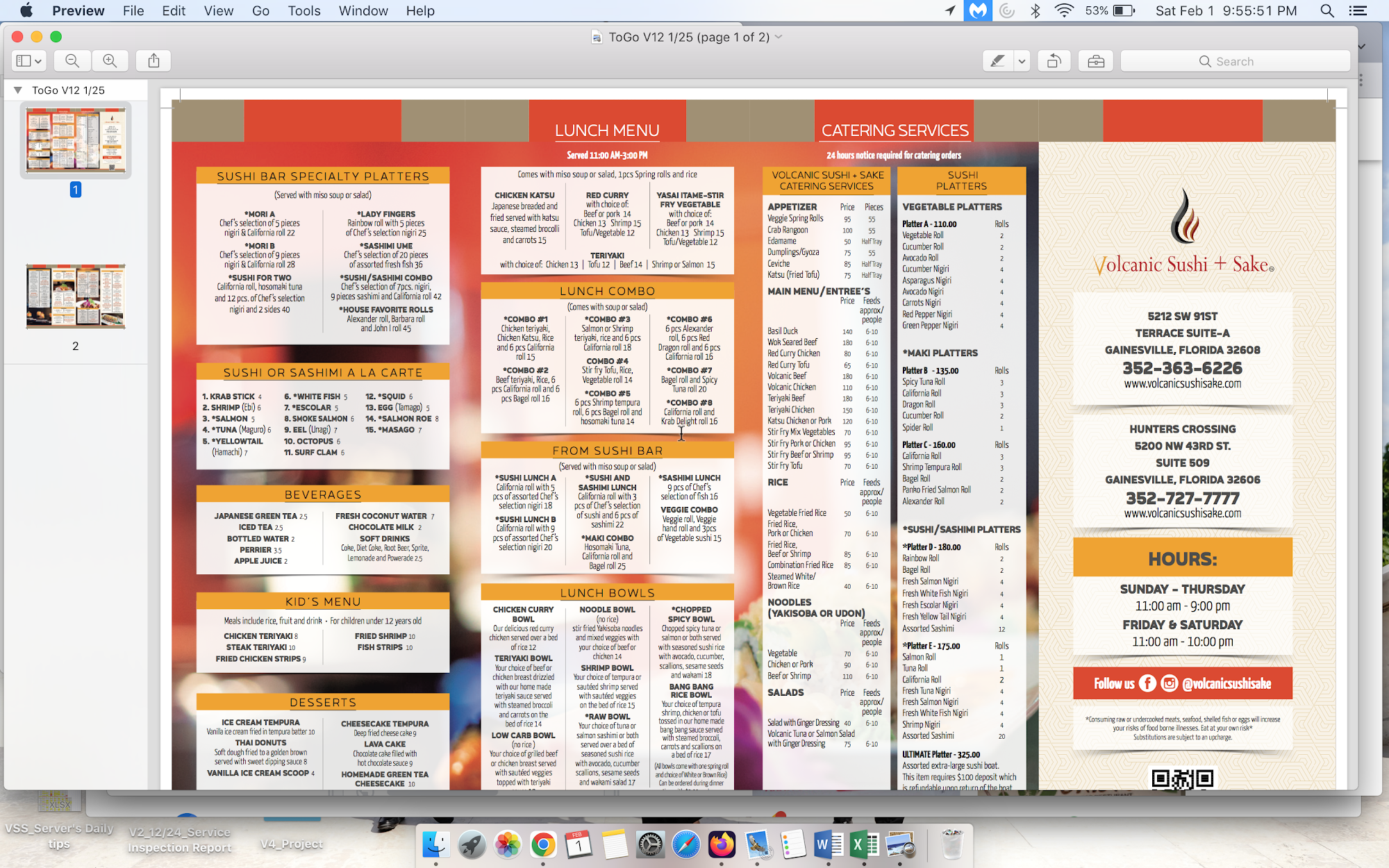This screenshot has width=1389, height=868.
Task: Open Spotlight search in menu bar
Action: [1326, 10]
